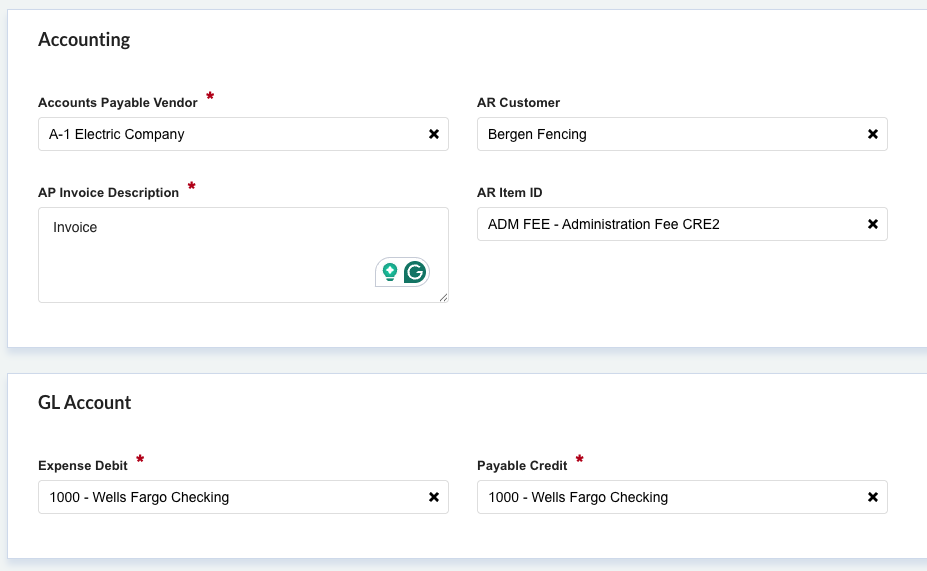Click the Accounting section heading

84,40
